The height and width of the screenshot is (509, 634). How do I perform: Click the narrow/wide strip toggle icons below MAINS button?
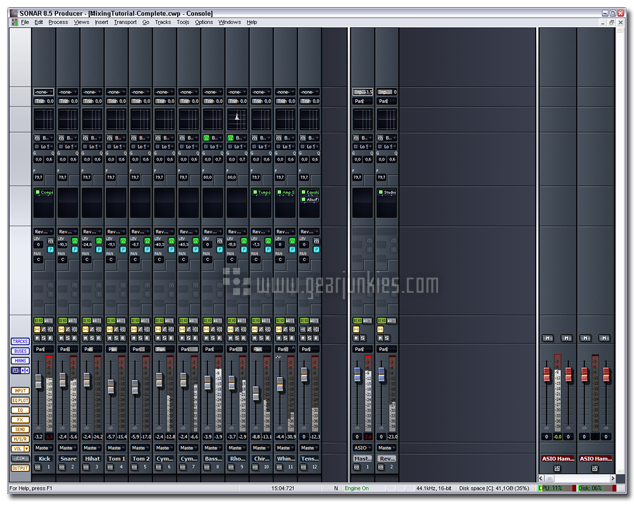(x=20, y=370)
